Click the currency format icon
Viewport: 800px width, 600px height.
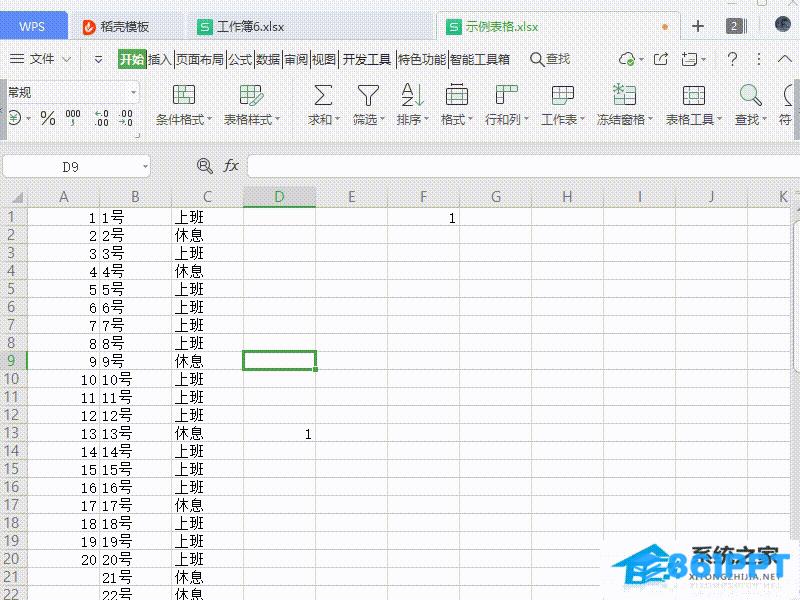pyautogui.click(x=15, y=118)
